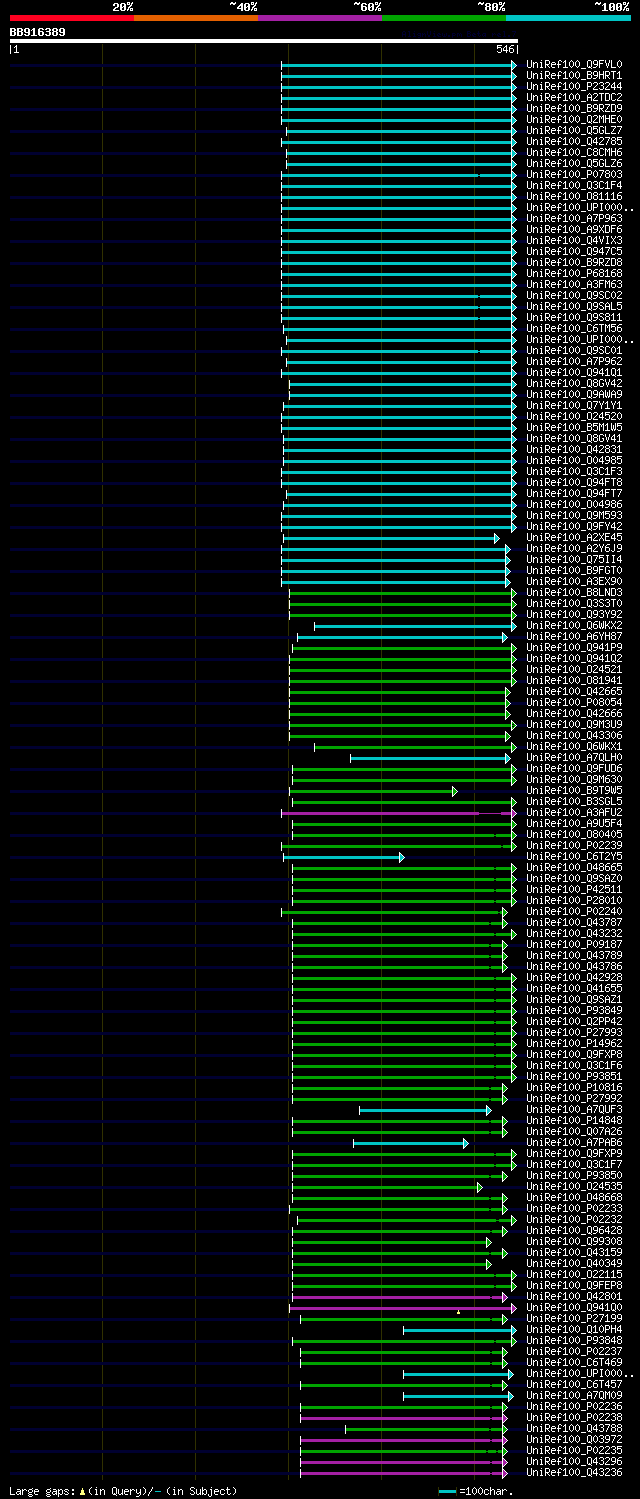
Task: Select hit label UniRef100_A7QLH0
Action: pyautogui.click(x=574, y=757)
